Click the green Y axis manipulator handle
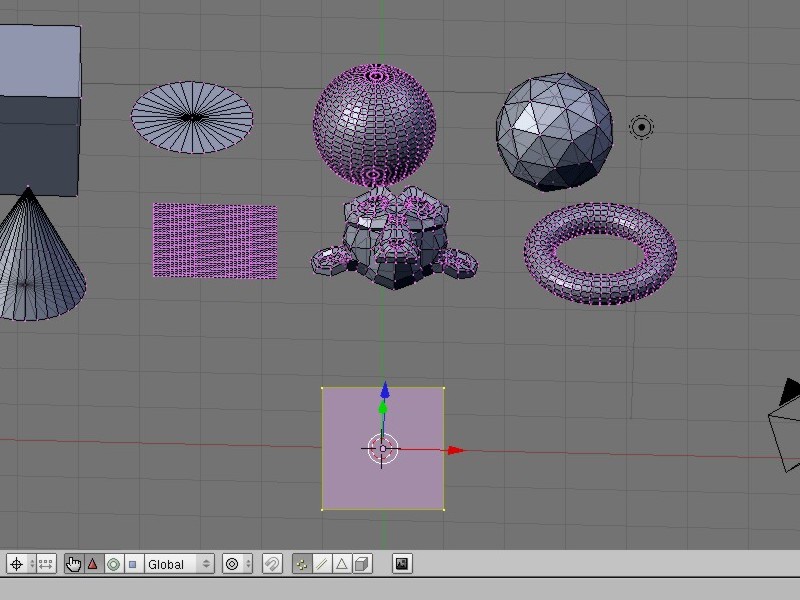The image size is (800, 600). (x=383, y=408)
